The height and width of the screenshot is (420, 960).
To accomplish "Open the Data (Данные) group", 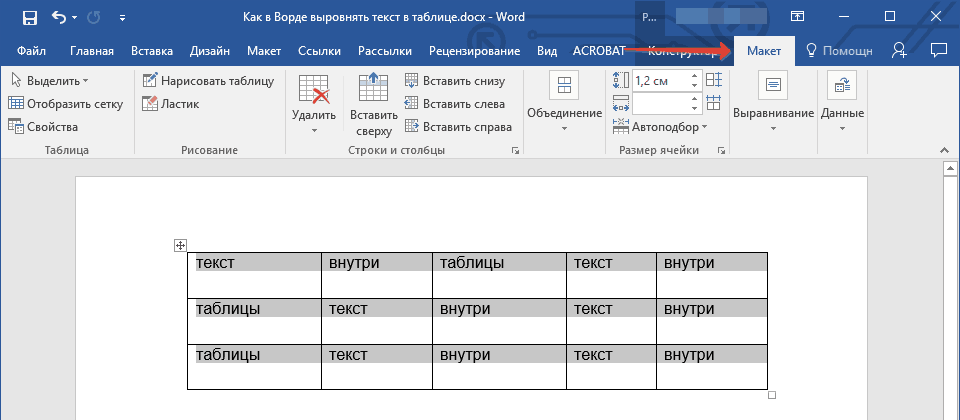I will (842, 102).
